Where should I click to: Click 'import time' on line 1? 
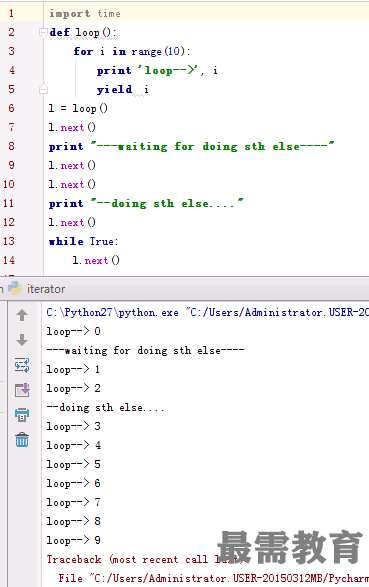tap(85, 13)
